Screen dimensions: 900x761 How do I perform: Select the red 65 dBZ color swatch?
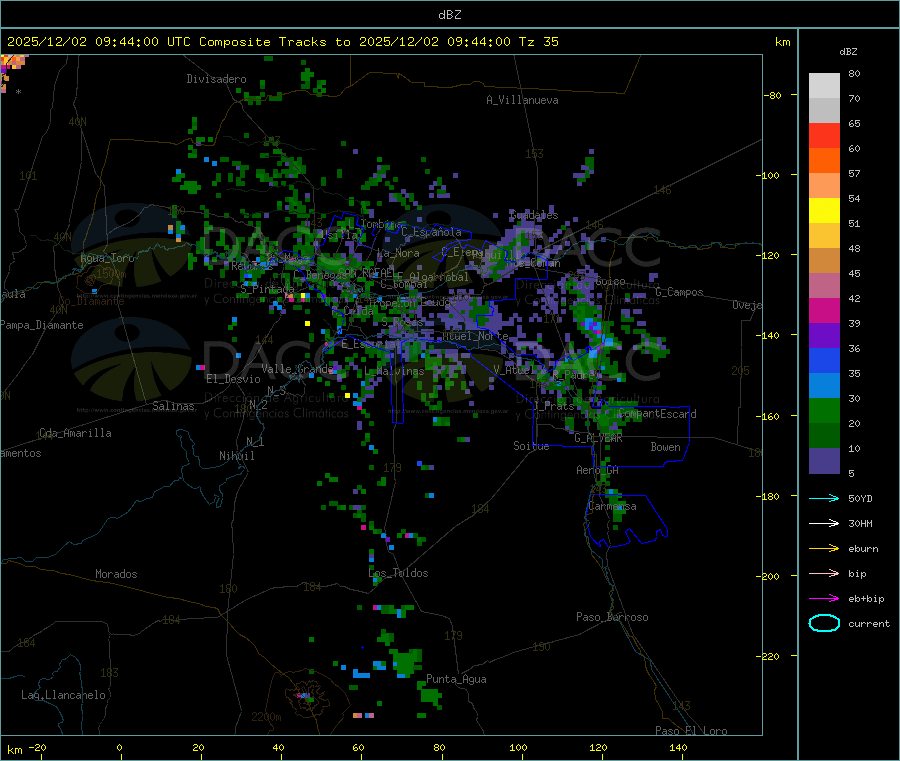pos(824,135)
